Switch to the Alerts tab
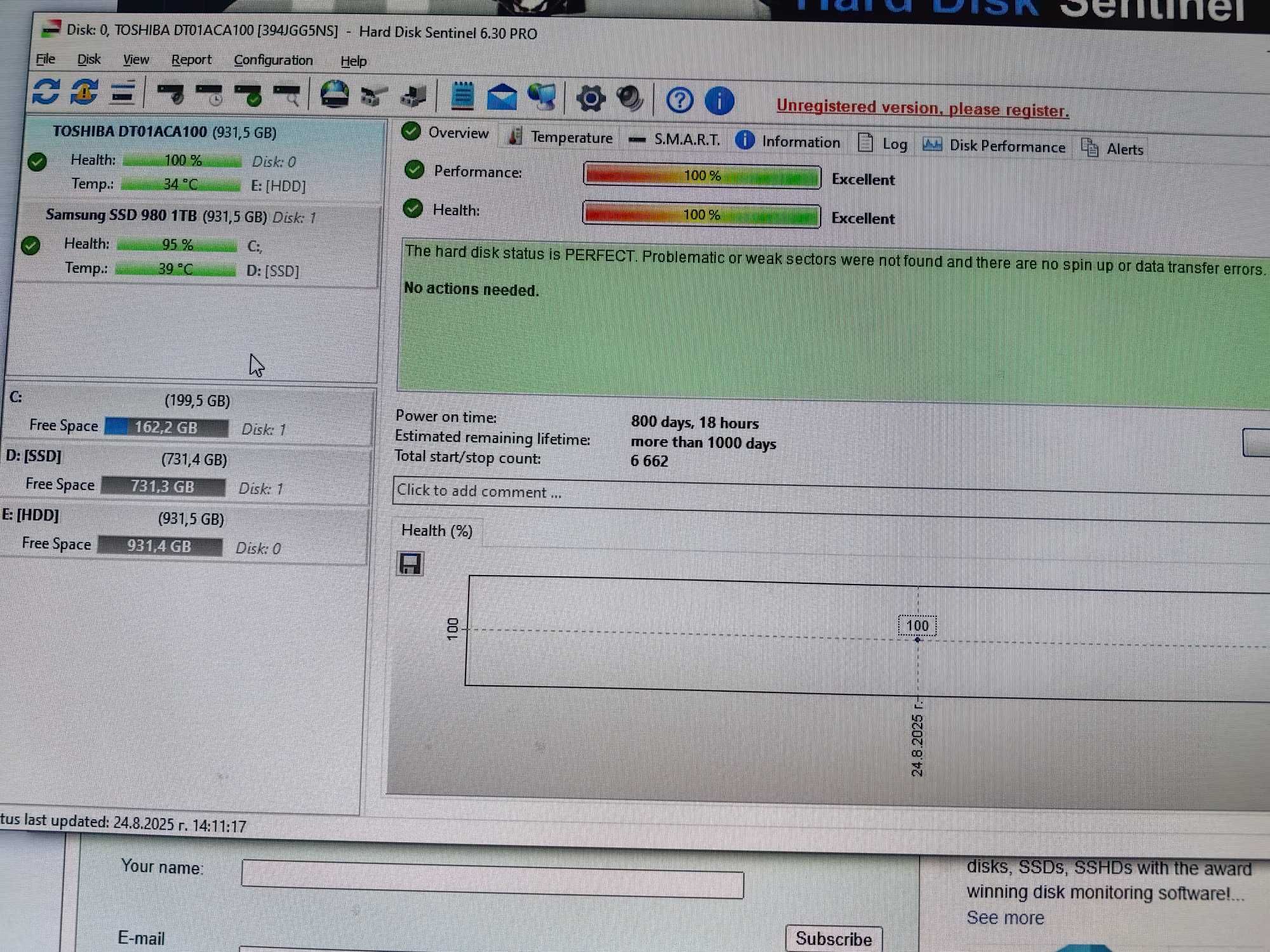Viewport: 1270px width, 952px height. 1113,149
